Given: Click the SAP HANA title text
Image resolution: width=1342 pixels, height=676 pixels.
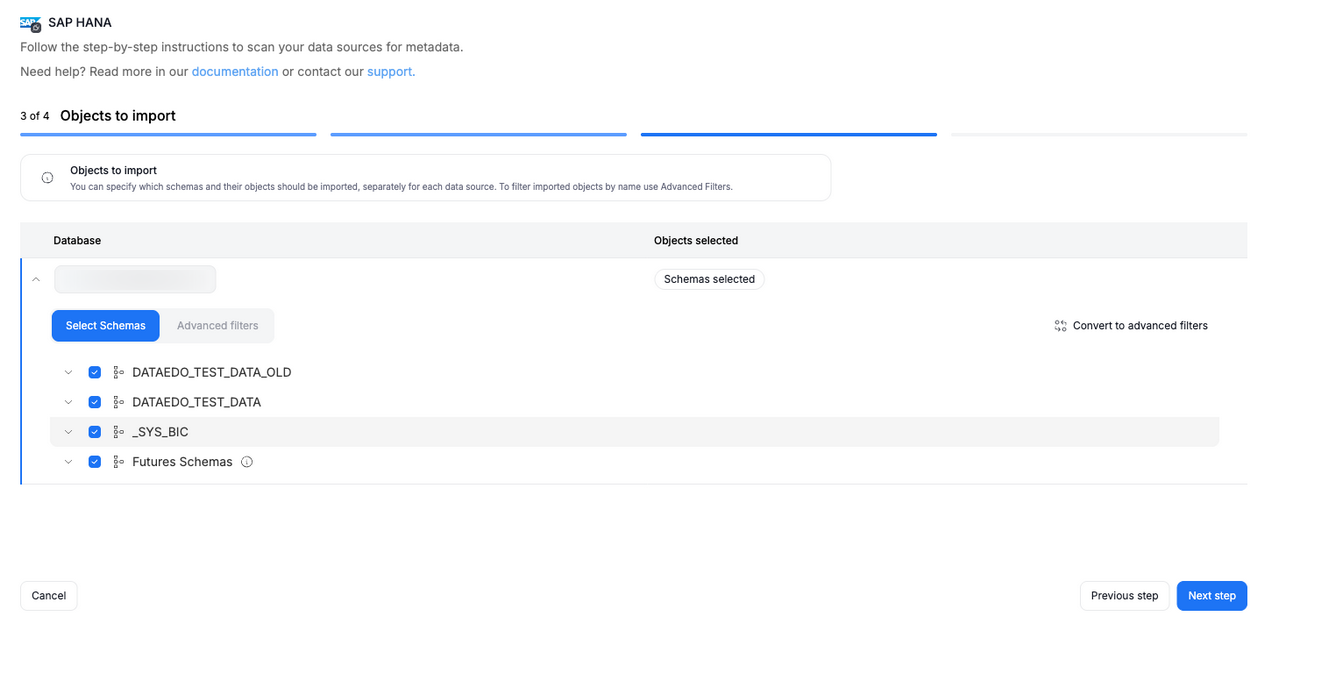Looking at the screenshot, I should point(80,23).
